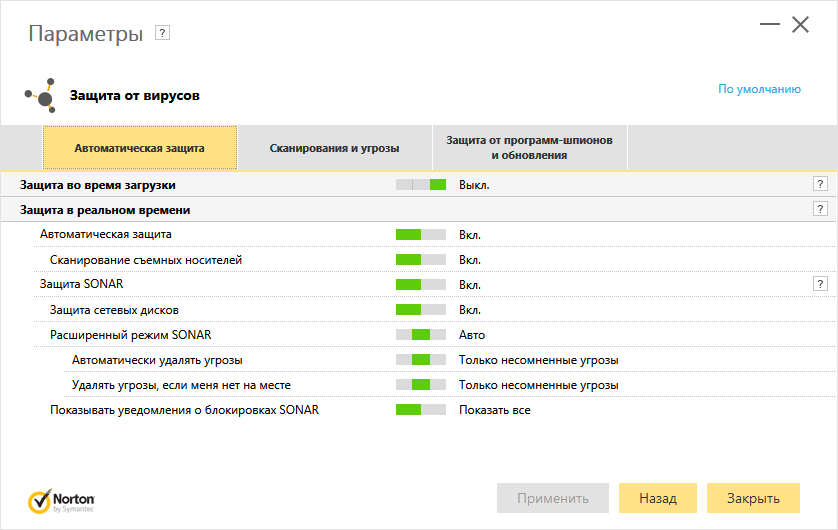Screen dimensions: 838x530
Task: Click help icon for Защита в реальном времени
Action: (x=820, y=210)
